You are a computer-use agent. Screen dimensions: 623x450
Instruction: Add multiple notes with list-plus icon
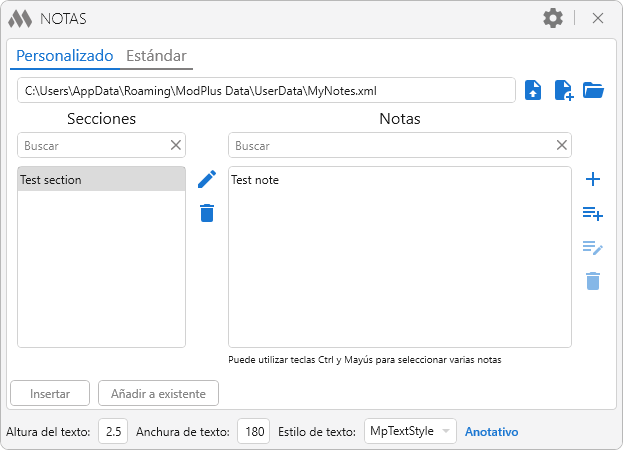point(593,213)
